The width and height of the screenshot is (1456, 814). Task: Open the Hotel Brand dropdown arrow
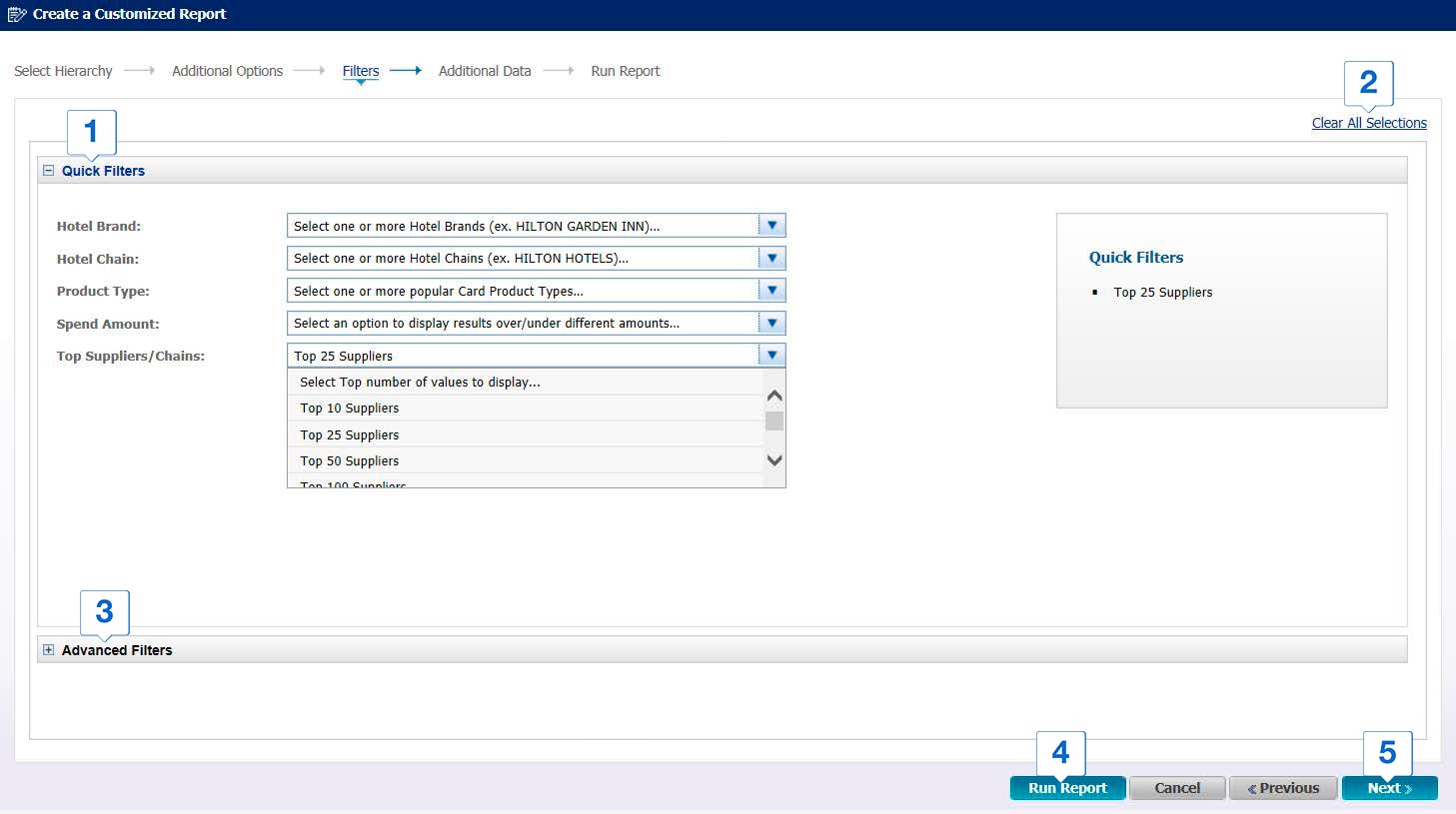[771, 225]
